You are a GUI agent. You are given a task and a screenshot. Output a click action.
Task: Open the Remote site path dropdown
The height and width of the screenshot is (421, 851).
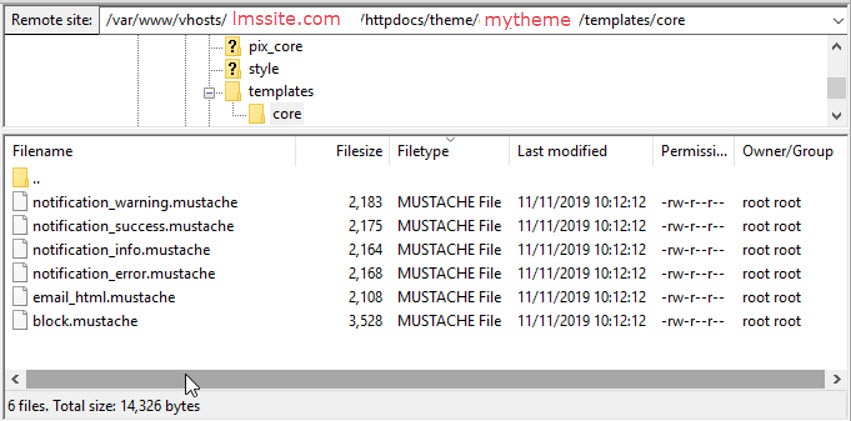pos(836,20)
